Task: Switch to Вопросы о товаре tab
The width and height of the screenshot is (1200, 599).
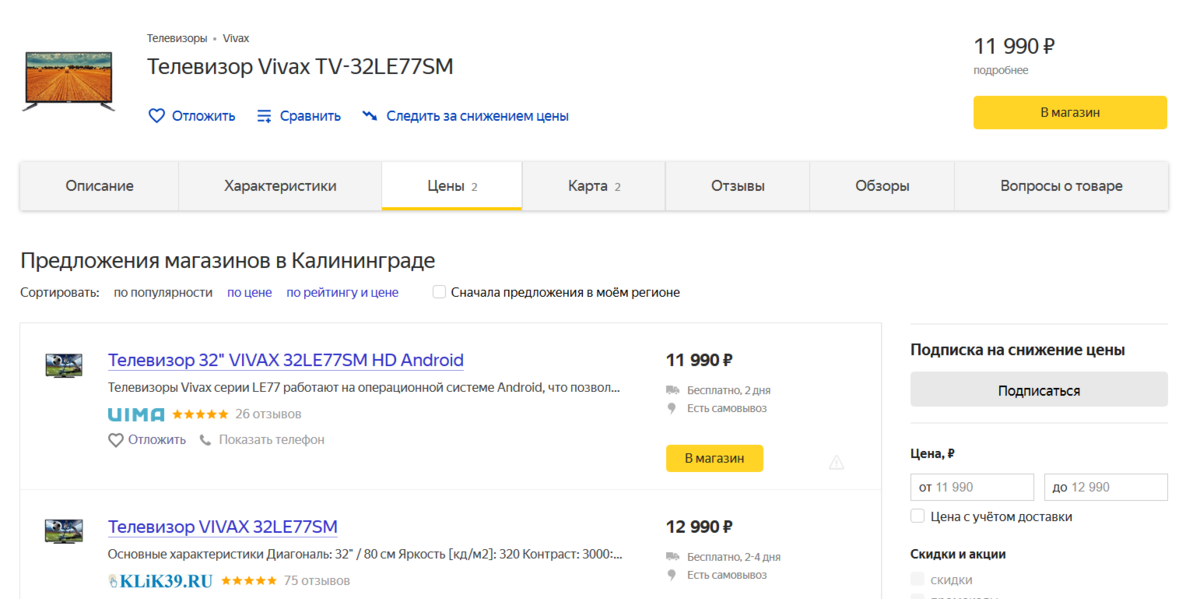Action: click(1061, 186)
